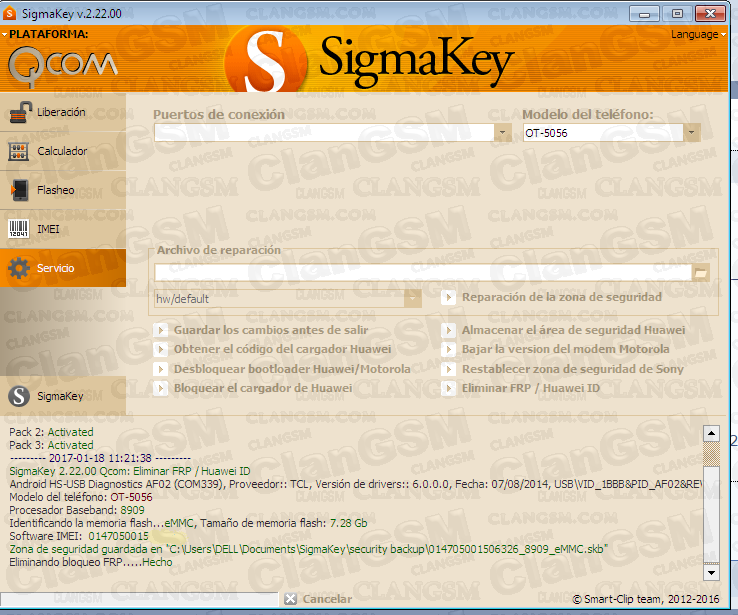Click Almacenar el área de seguridad Huawei
The image size is (738, 615).
(563, 330)
